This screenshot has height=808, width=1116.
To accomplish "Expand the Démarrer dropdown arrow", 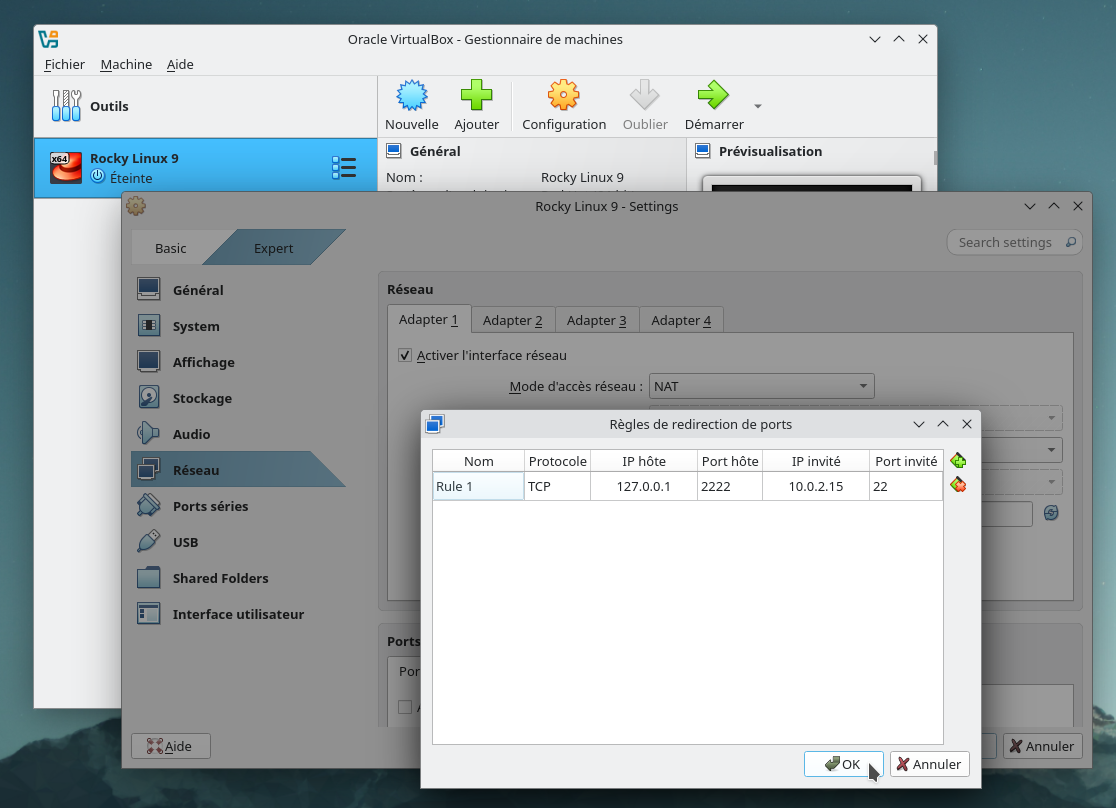I will click(757, 107).
